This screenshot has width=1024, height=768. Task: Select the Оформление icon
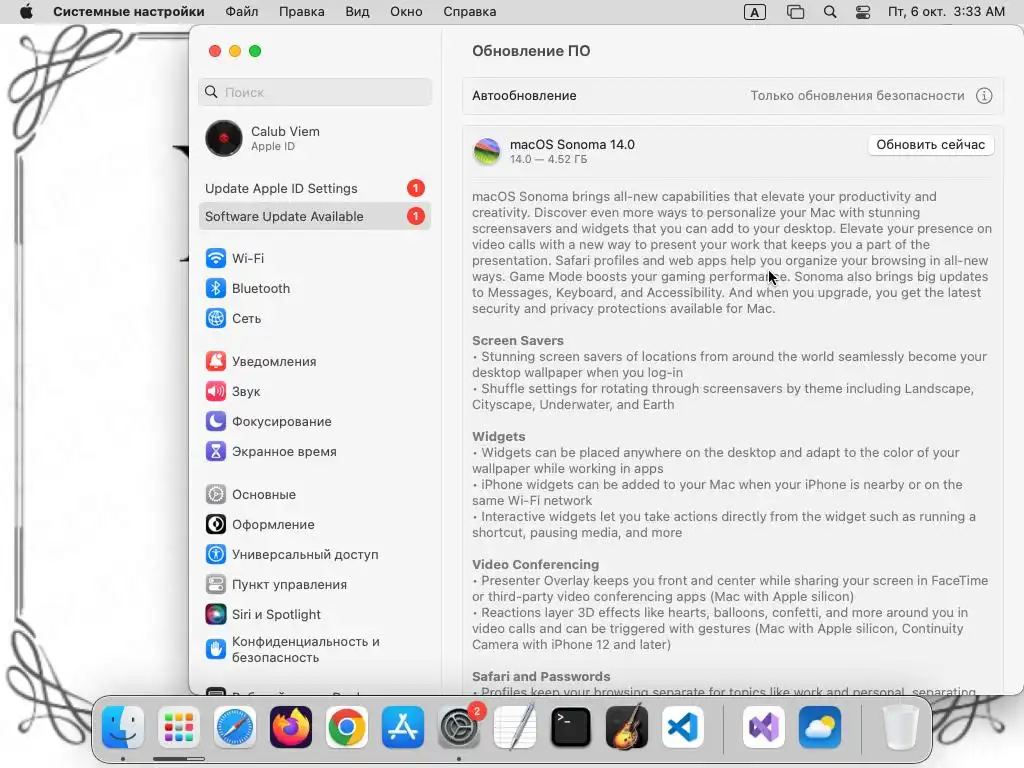(216, 524)
